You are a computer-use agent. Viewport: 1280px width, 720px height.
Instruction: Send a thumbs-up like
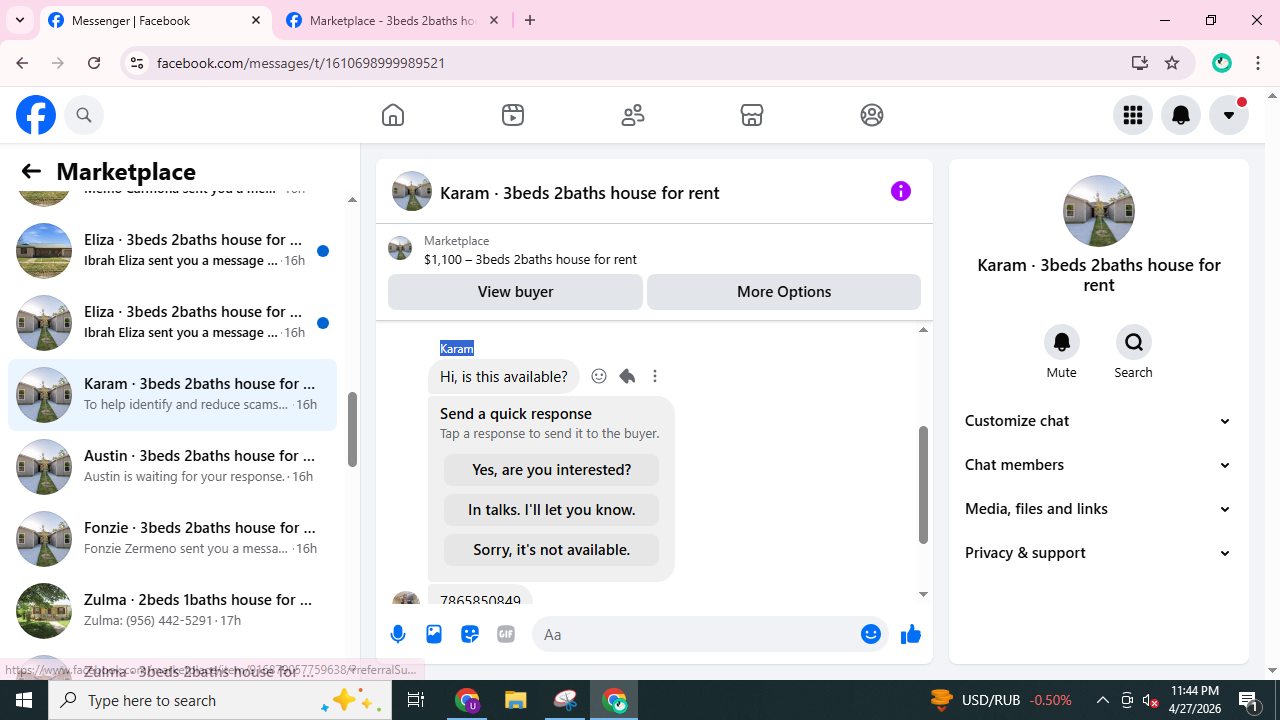910,634
